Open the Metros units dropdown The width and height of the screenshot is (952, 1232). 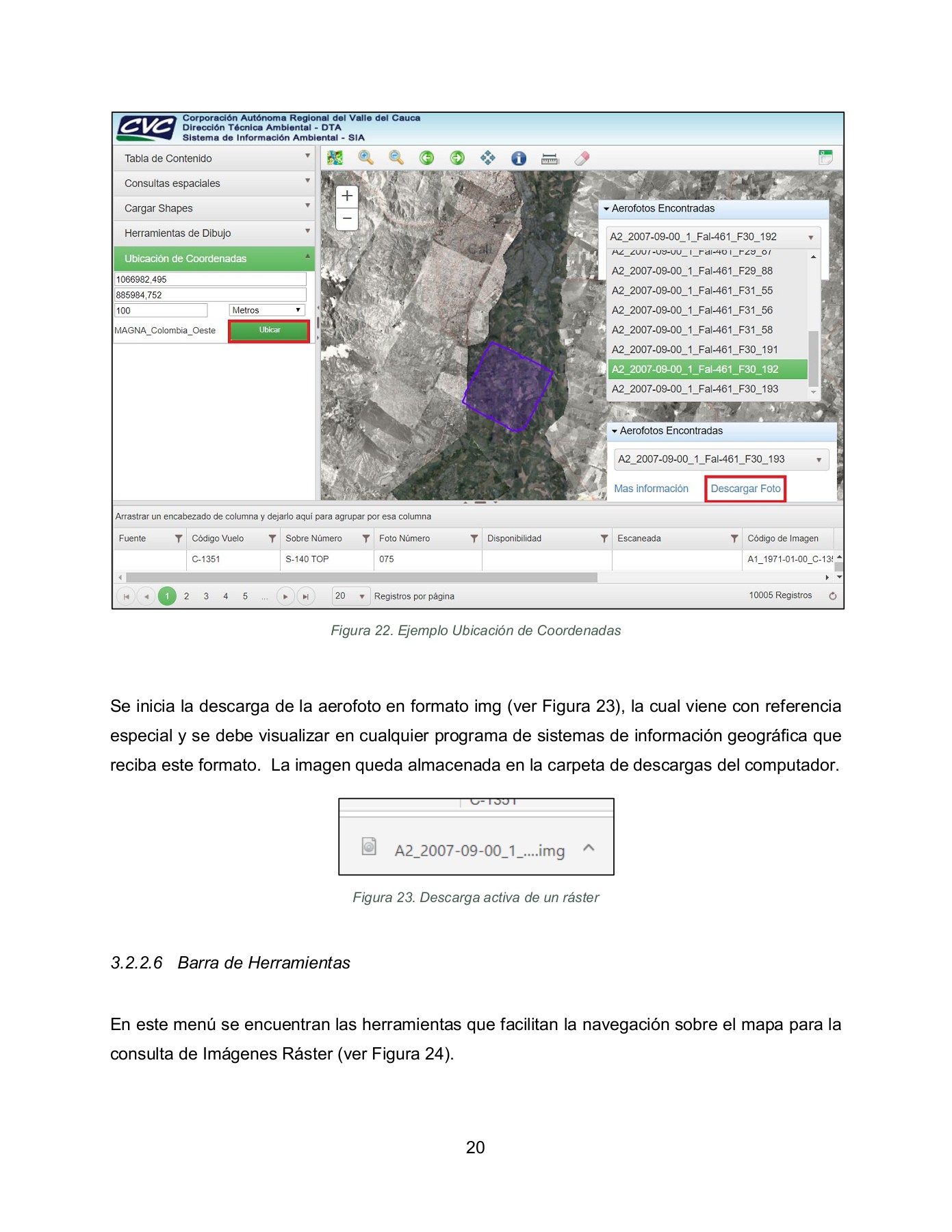(x=267, y=310)
